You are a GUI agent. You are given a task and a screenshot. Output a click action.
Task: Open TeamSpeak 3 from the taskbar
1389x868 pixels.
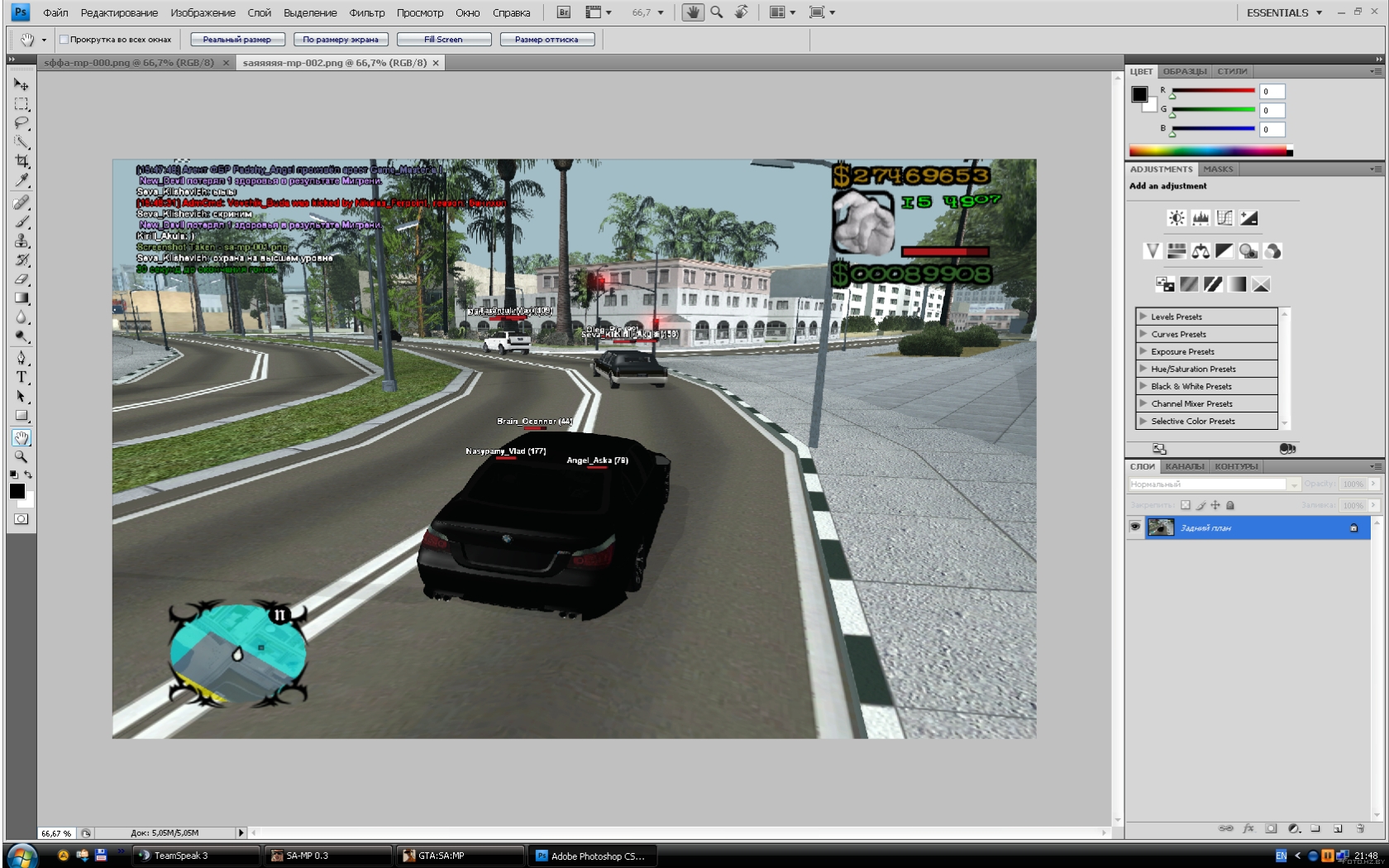[196, 856]
